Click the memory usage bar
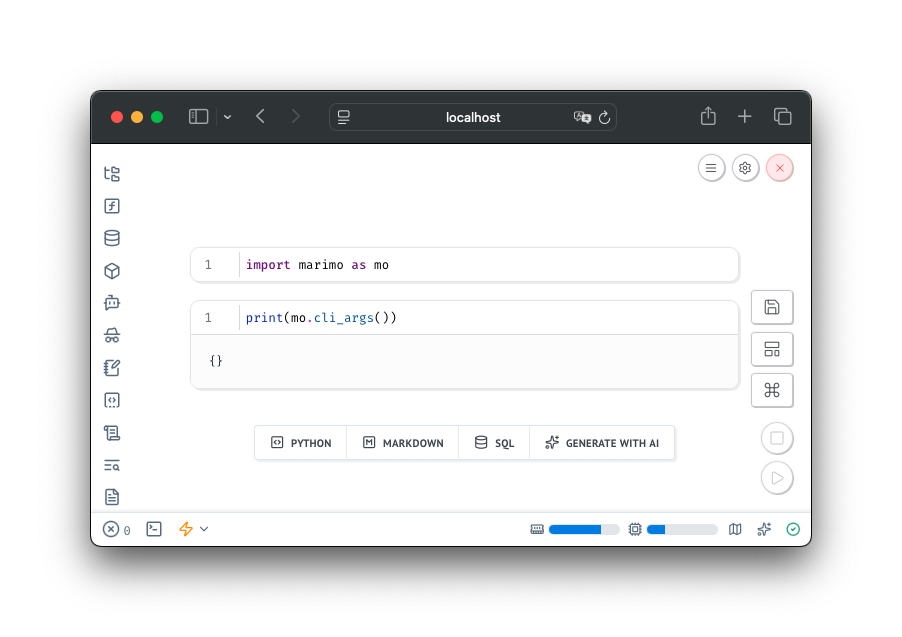This screenshot has width=902, height=637. tap(573, 529)
